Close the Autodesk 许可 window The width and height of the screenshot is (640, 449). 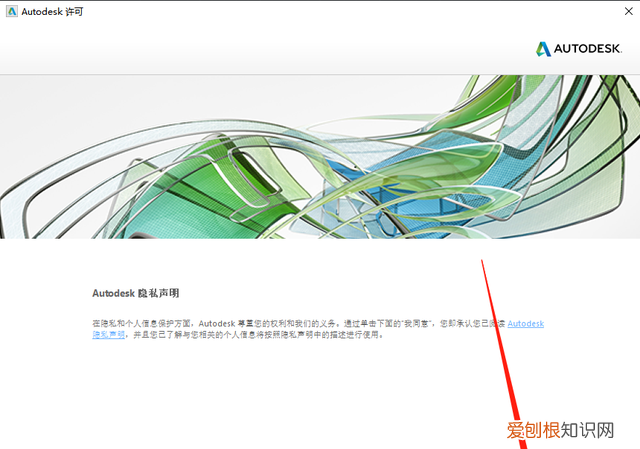click(629, 11)
